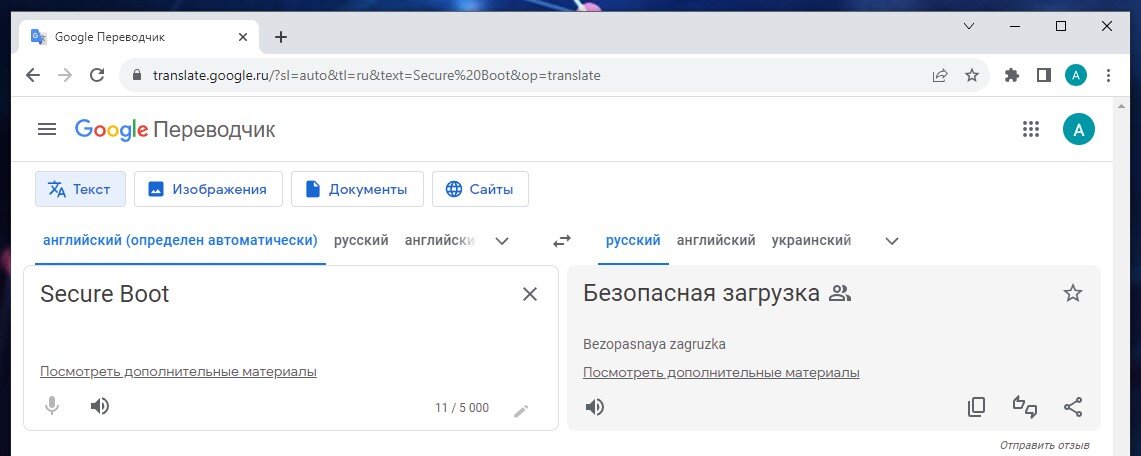Switch to Сайты translation mode
The image size is (1141, 456).
[480, 189]
